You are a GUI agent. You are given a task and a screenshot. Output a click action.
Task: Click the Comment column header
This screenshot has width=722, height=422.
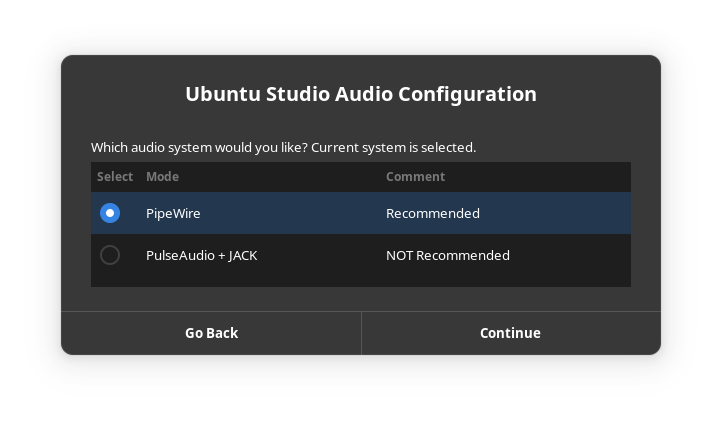tap(415, 177)
